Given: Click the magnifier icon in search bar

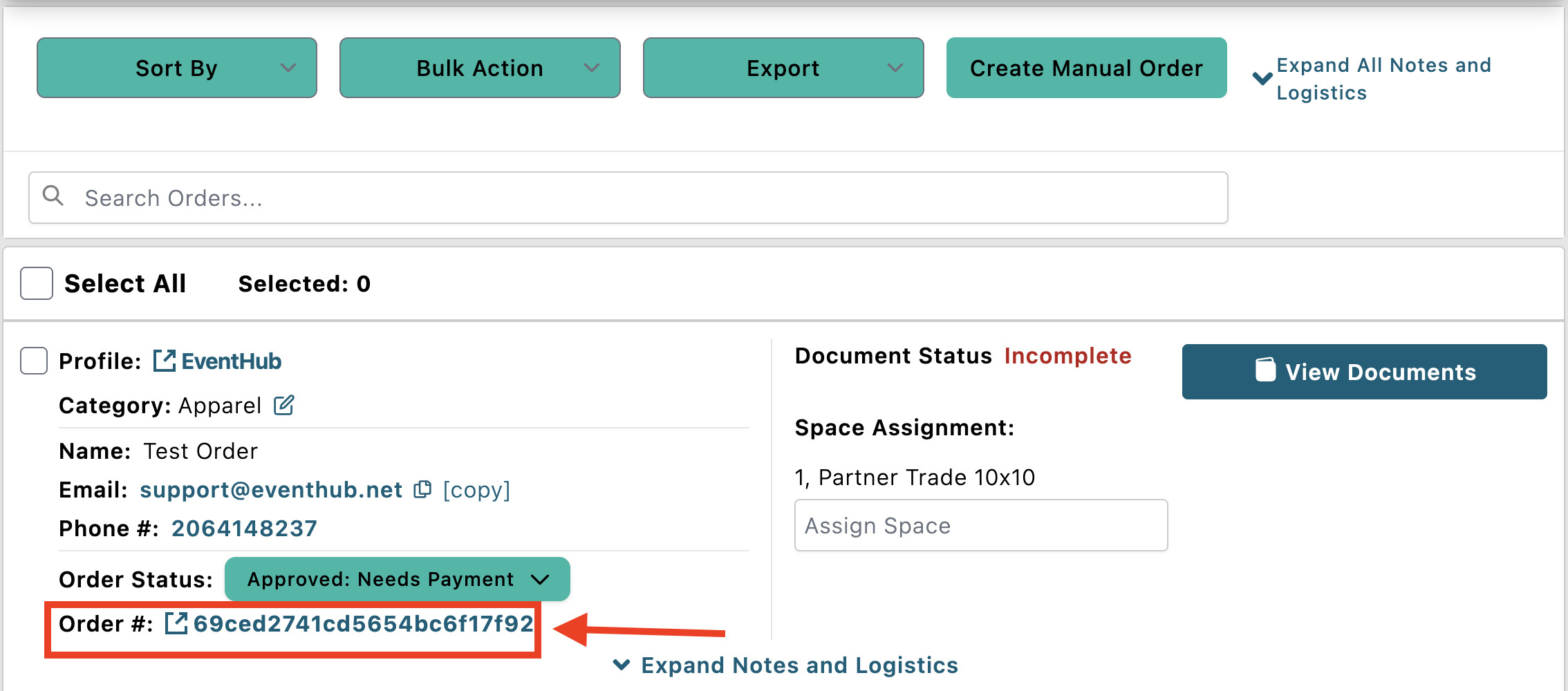Looking at the screenshot, I should coord(53,196).
